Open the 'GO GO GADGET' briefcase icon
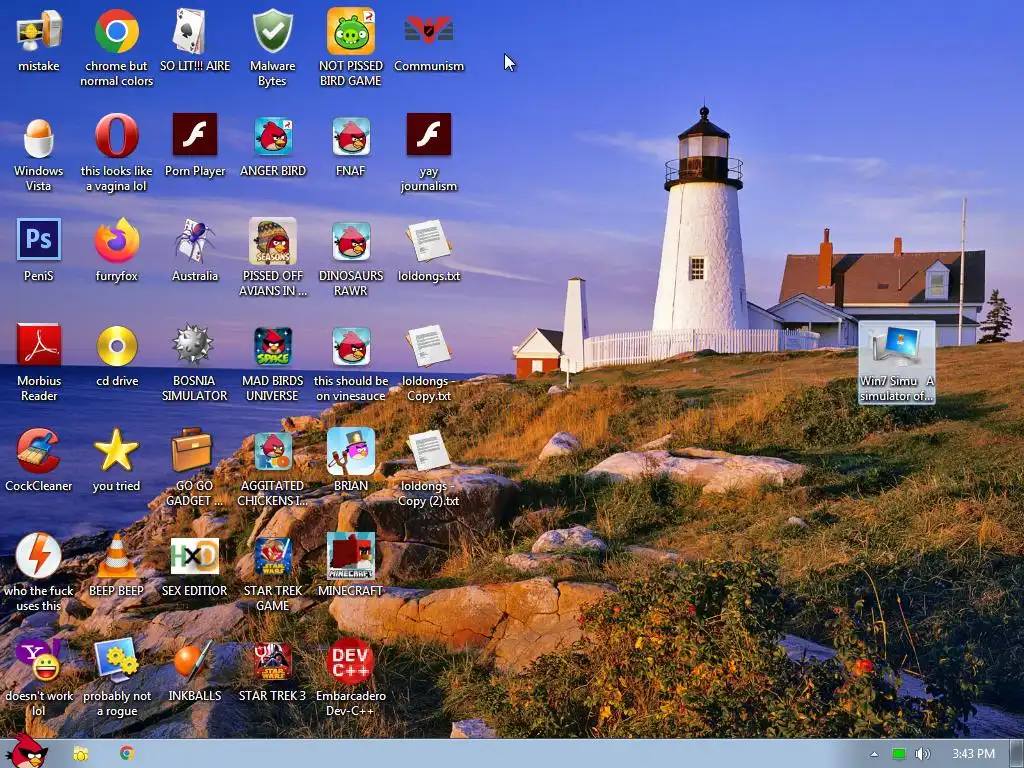This screenshot has width=1024, height=768. pos(191,450)
